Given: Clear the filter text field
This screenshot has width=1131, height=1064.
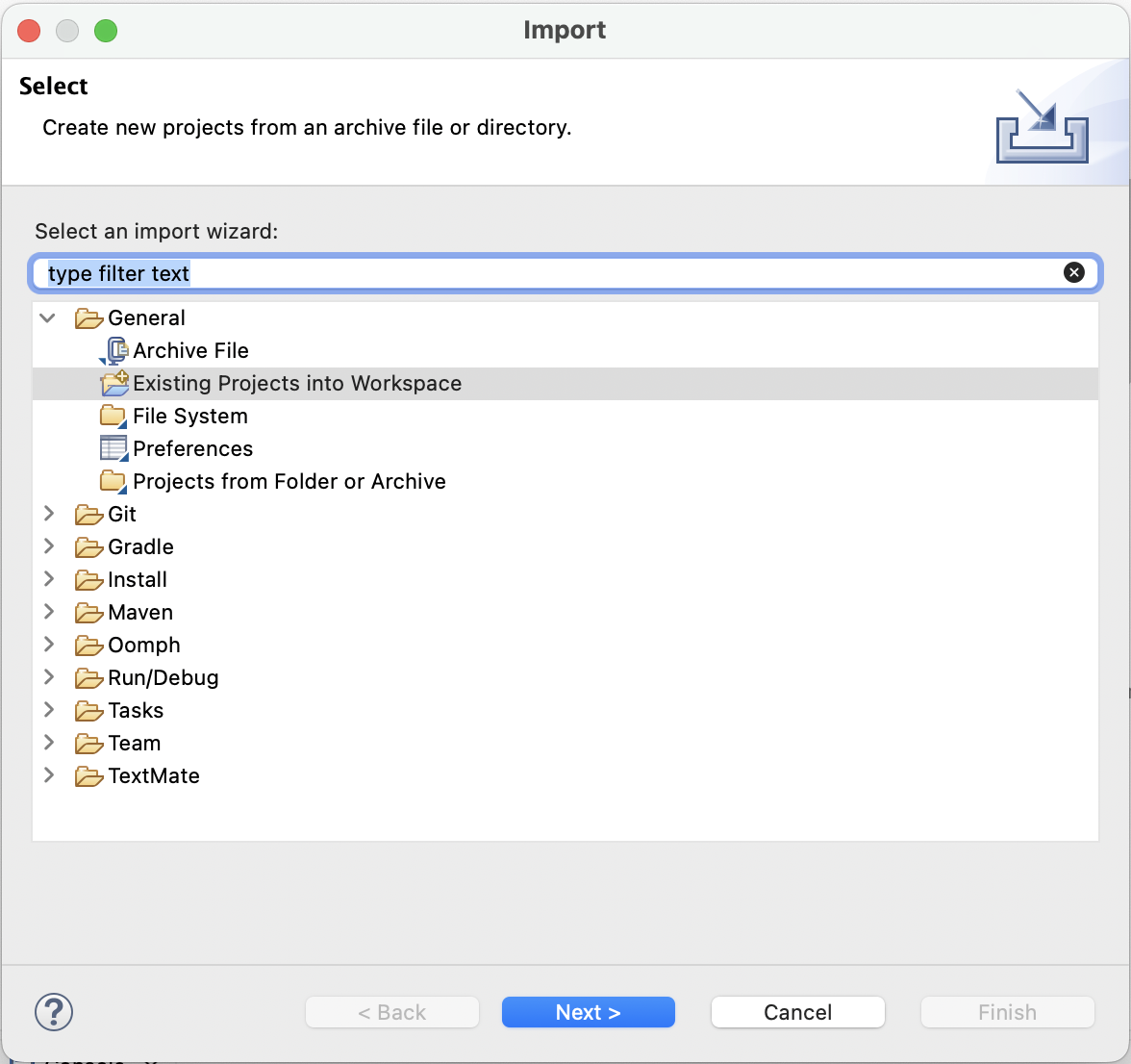Looking at the screenshot, I should (x=1074, y=272).
